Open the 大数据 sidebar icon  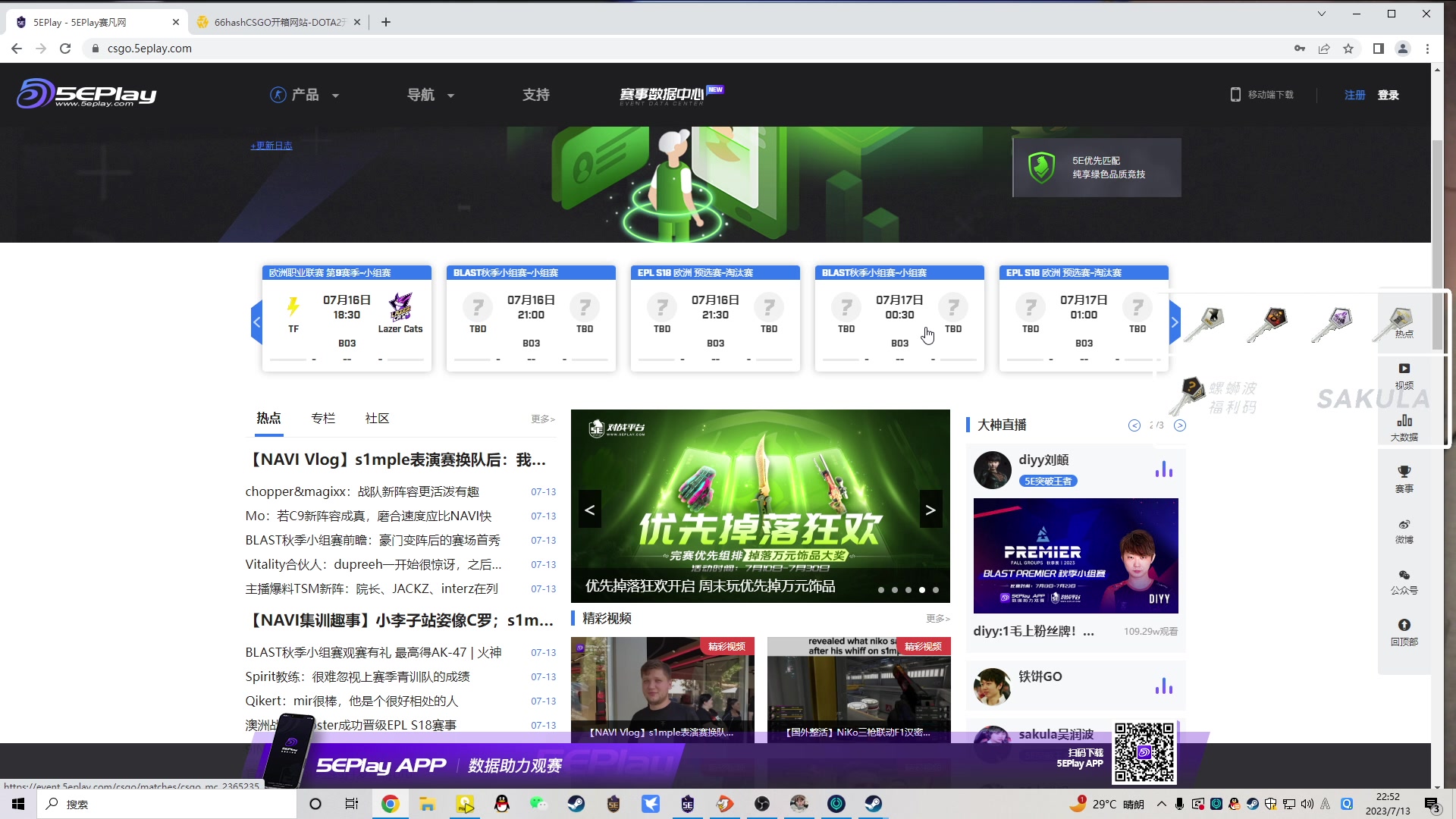pyautogui.click(x=1404, y=428)
